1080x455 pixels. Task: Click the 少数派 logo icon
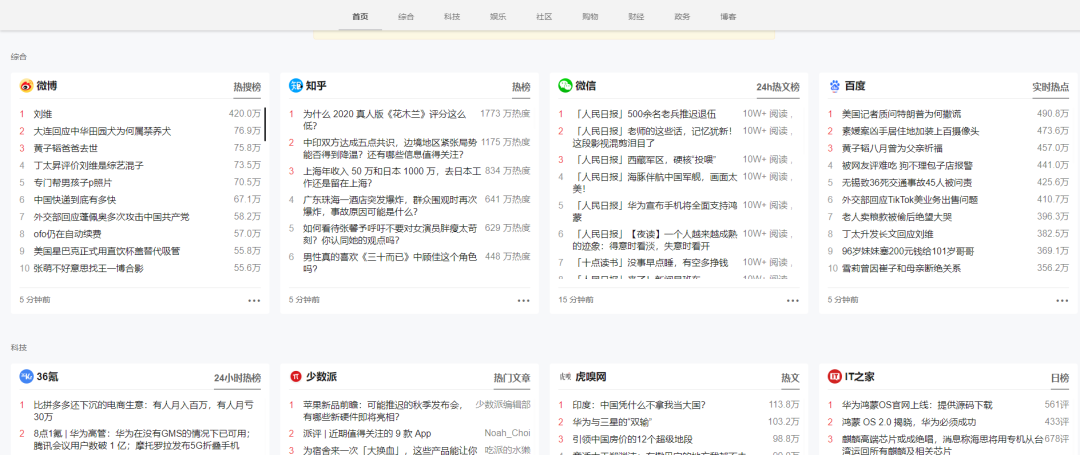pyautogui.click(x=295, y=377)
